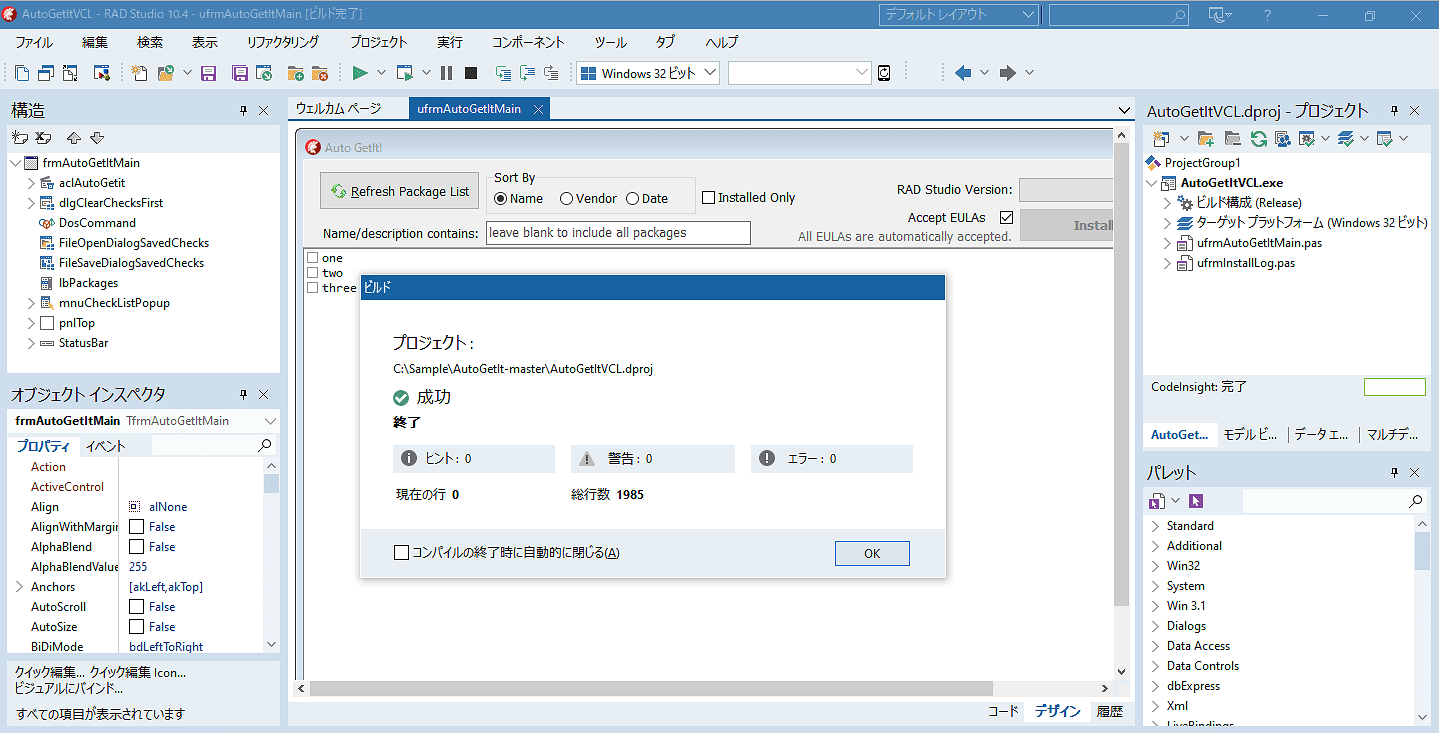Open the プロジェクト menu
The height and width of the screenshot is (733, 1439).
(379, 42)
